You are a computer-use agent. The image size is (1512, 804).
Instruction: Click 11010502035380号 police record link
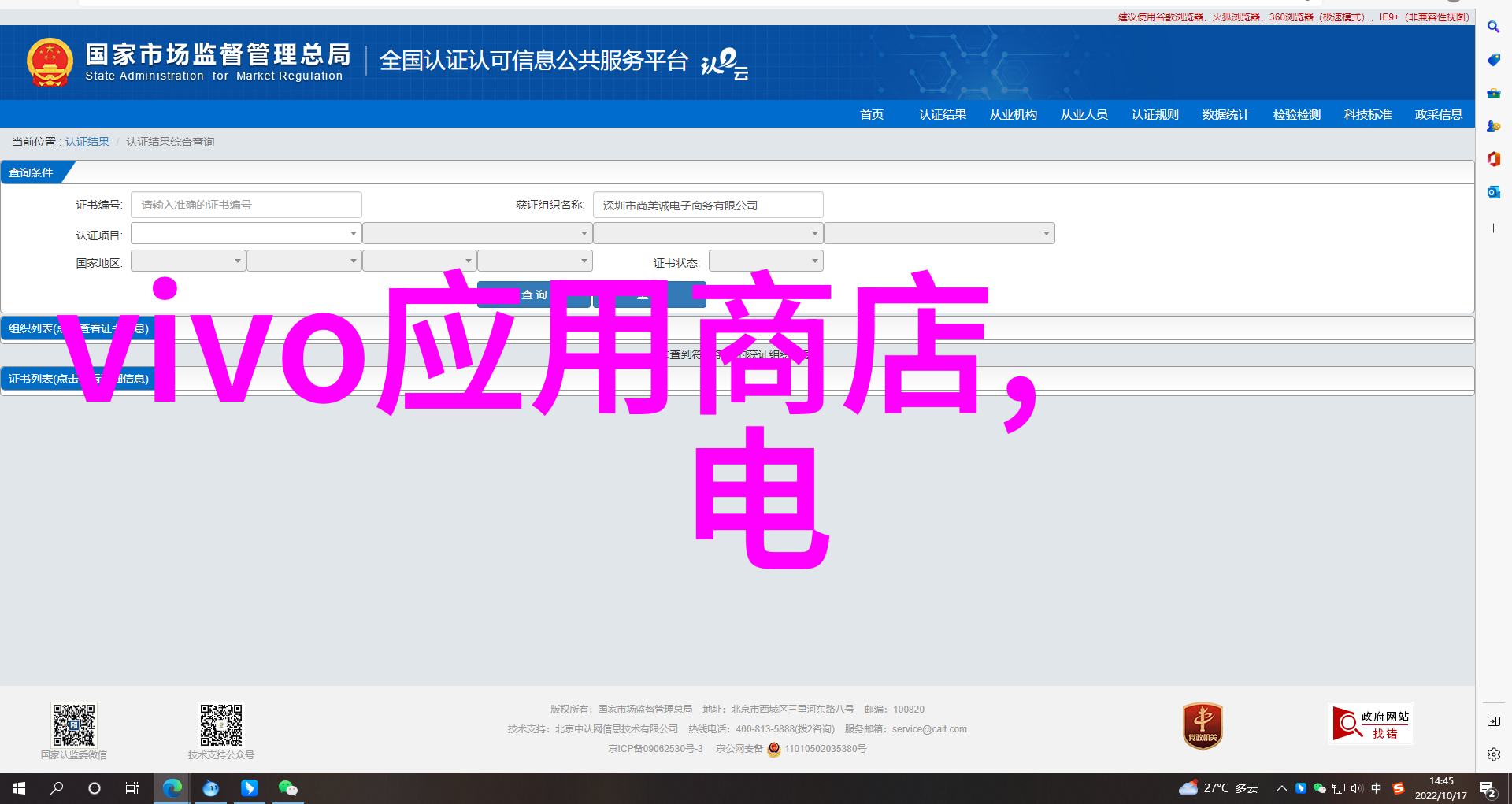[x=825, y=749]
